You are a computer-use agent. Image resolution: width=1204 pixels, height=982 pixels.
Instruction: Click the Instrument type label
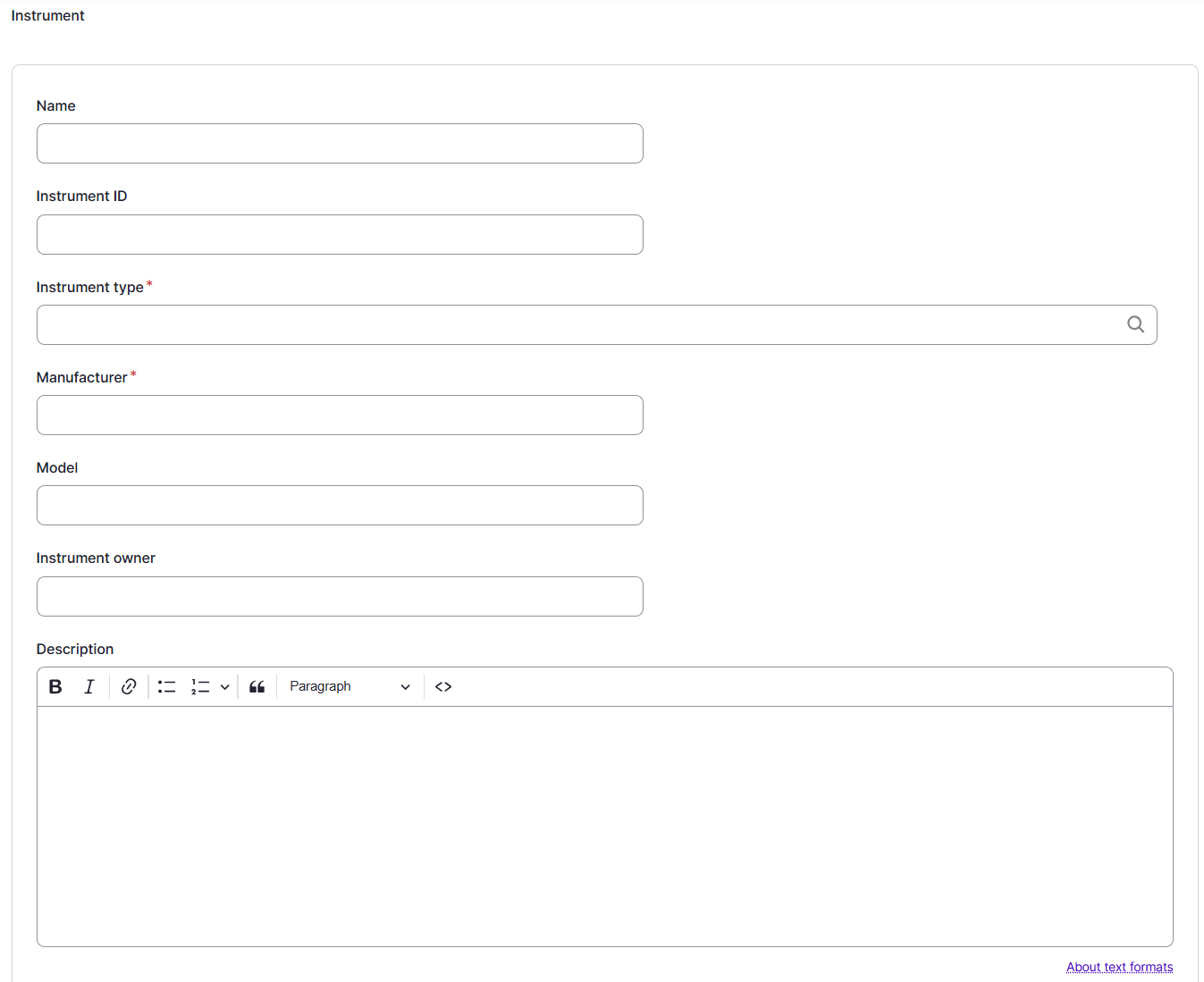(89, 287)
